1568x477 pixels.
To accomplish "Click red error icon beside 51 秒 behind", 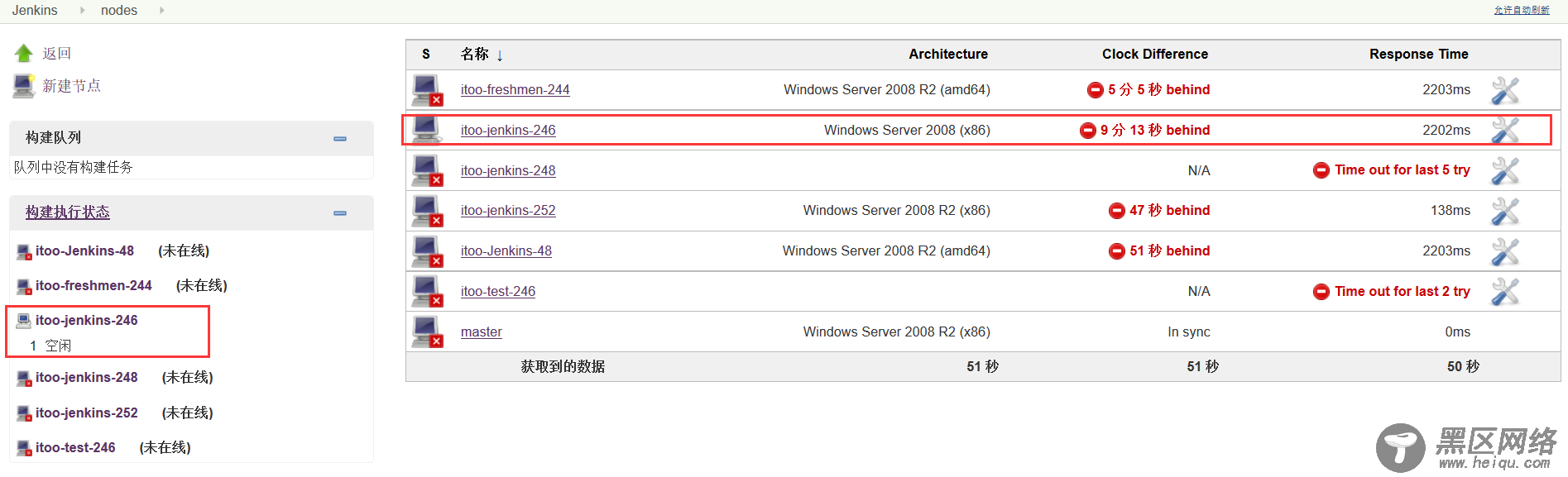I will coord(1117,250).
